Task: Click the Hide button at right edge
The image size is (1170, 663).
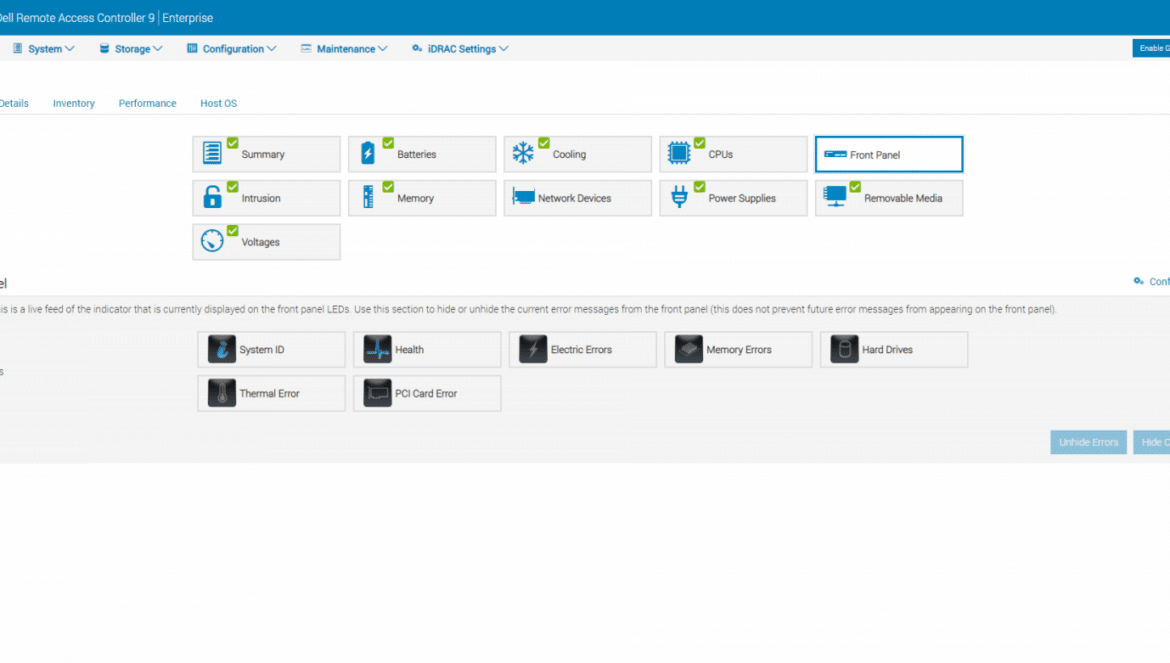Action: pyautogui.click(x=1152, y=442)
